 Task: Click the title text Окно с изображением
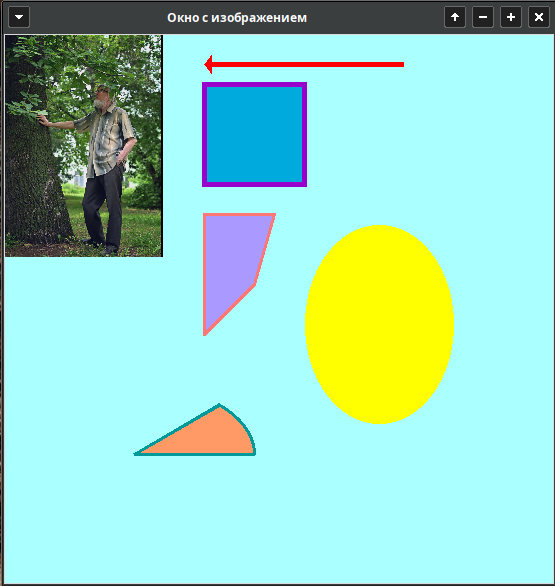(x=237, y=18)
